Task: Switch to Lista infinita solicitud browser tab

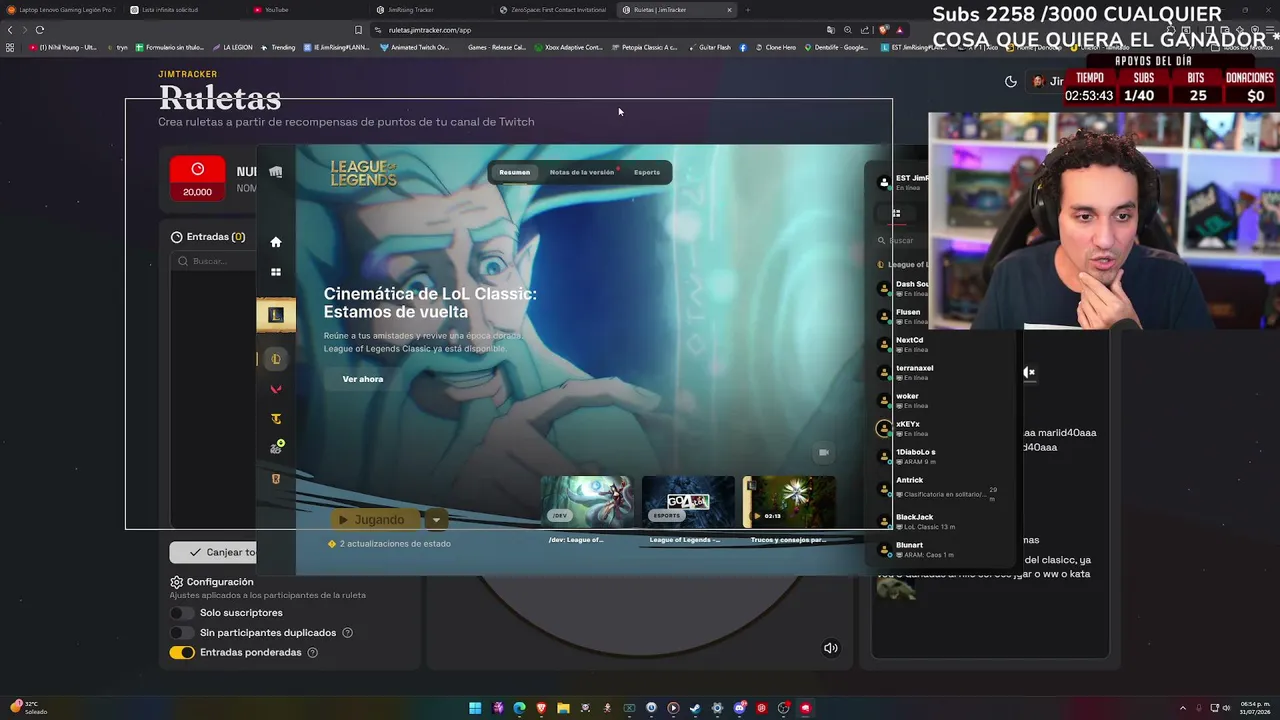Action: coord(183,10)
